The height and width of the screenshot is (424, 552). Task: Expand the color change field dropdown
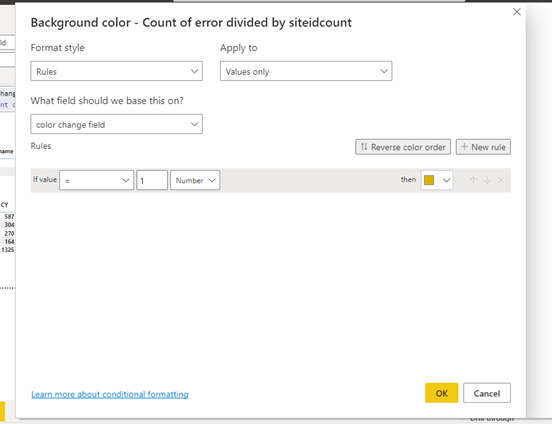pyautogui.click(x=117, y=124)
